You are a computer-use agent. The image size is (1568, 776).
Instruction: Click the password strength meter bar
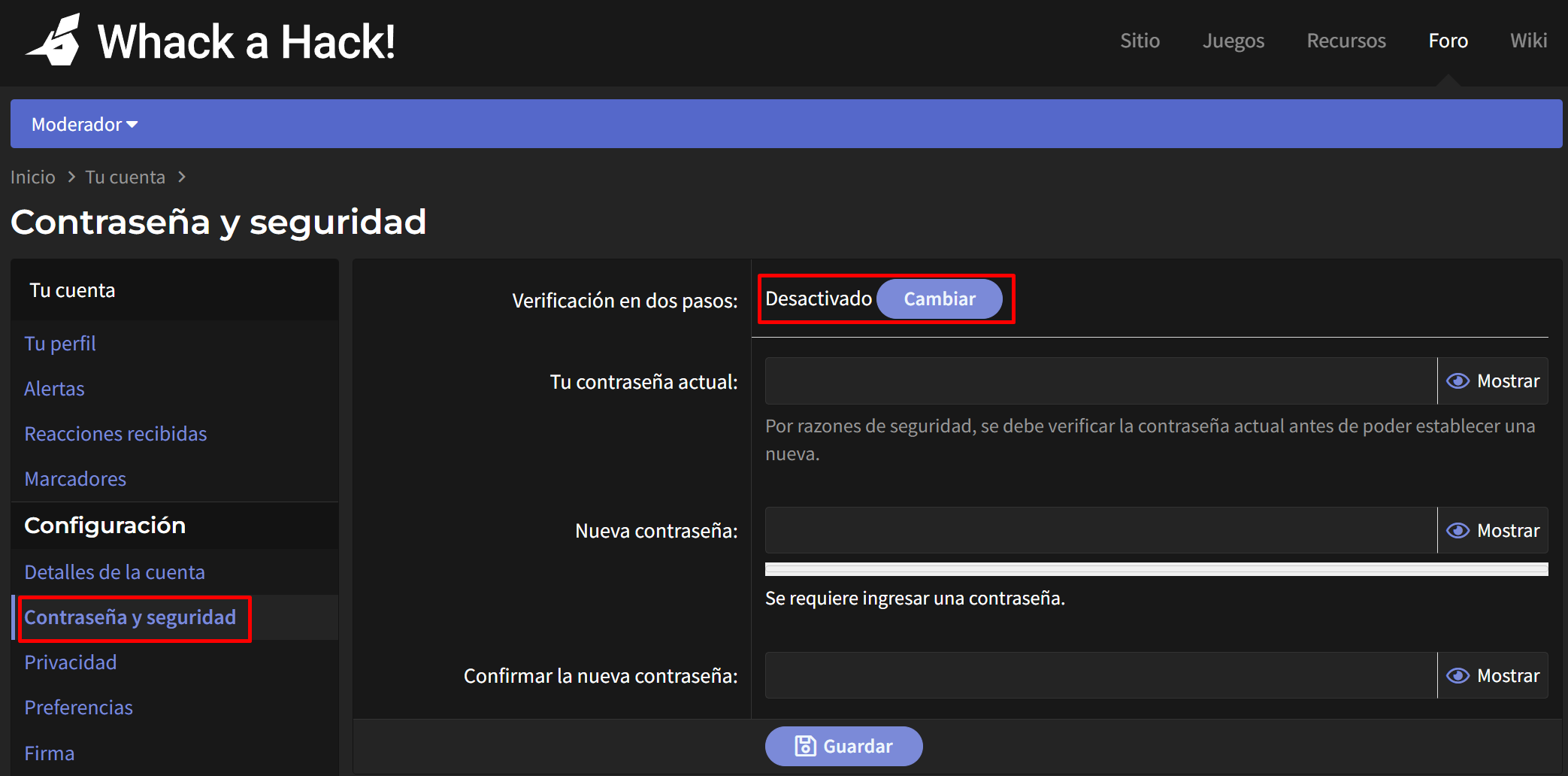click(1155, 569)
